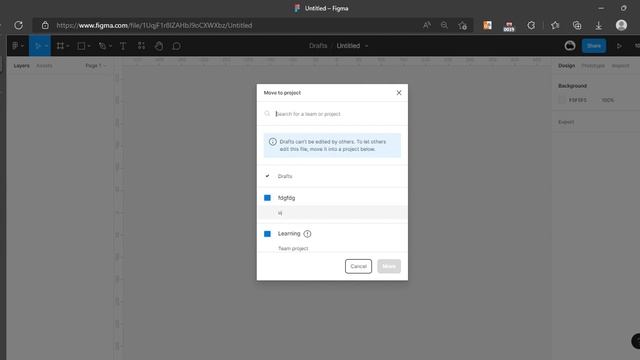
Task: Open browser Downloads
Action: point(598,25)
